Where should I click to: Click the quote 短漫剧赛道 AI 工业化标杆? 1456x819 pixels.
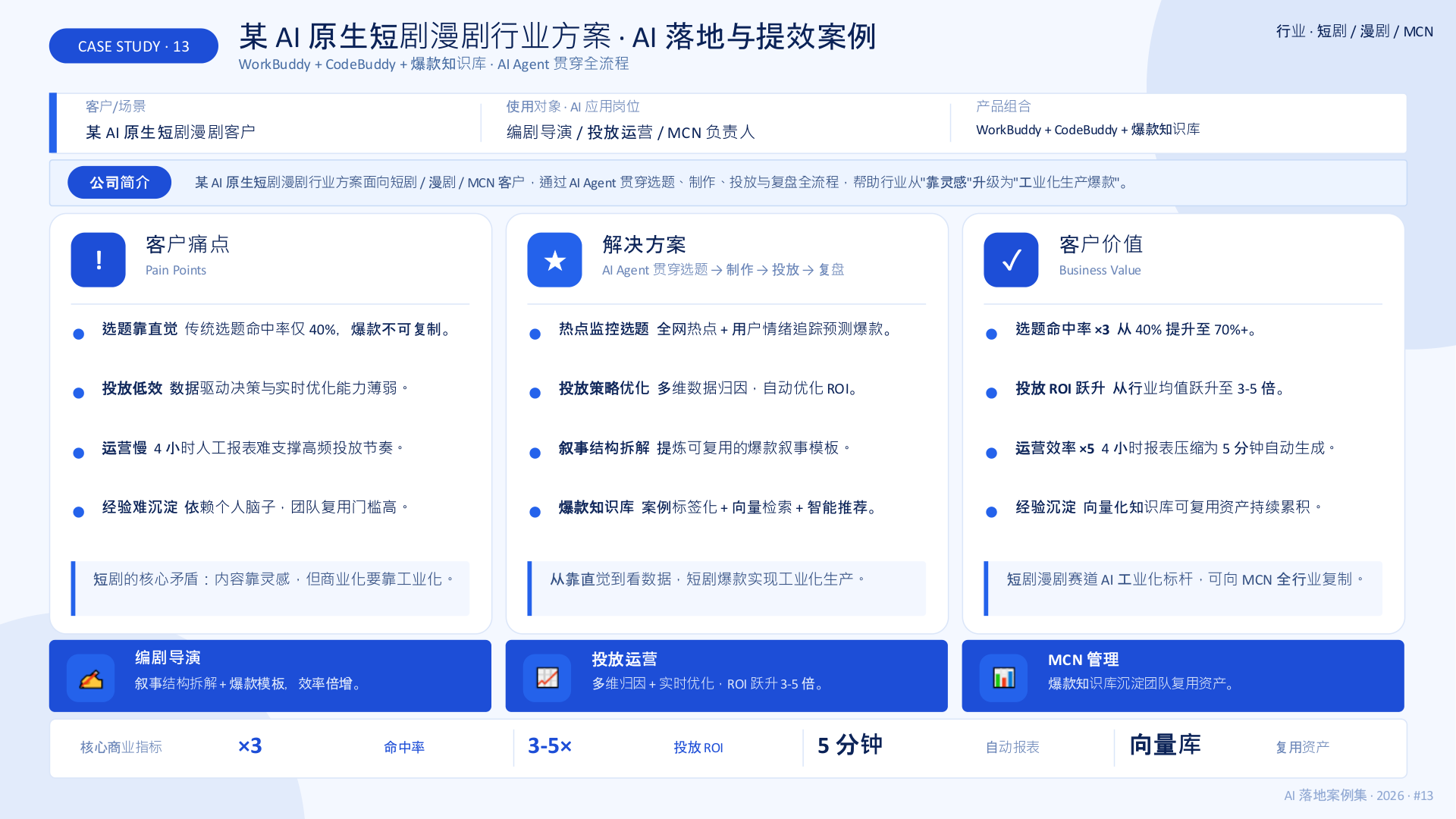tap(1185, 579)
